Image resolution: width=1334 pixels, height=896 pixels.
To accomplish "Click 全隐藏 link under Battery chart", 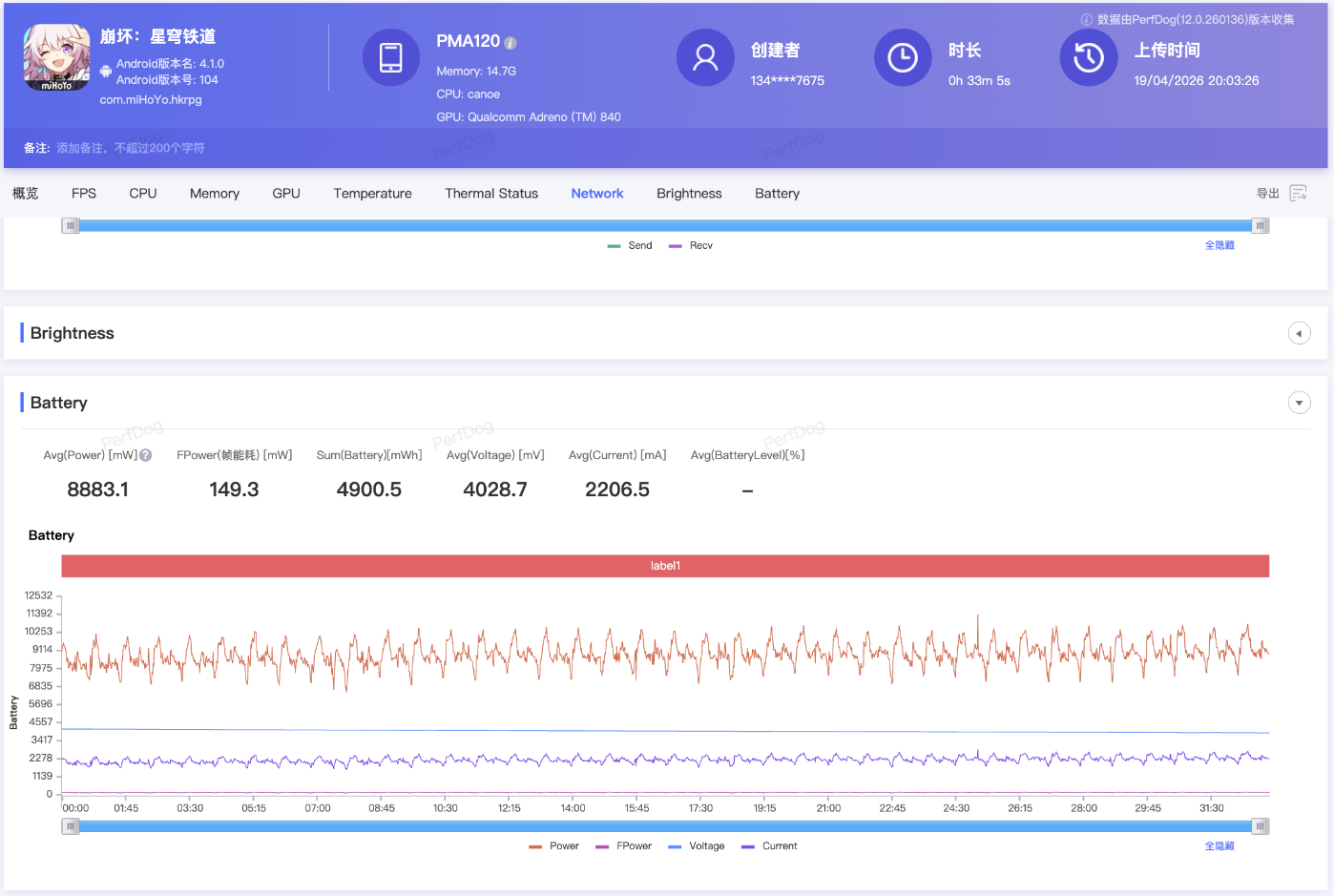I will [1219, 846].
